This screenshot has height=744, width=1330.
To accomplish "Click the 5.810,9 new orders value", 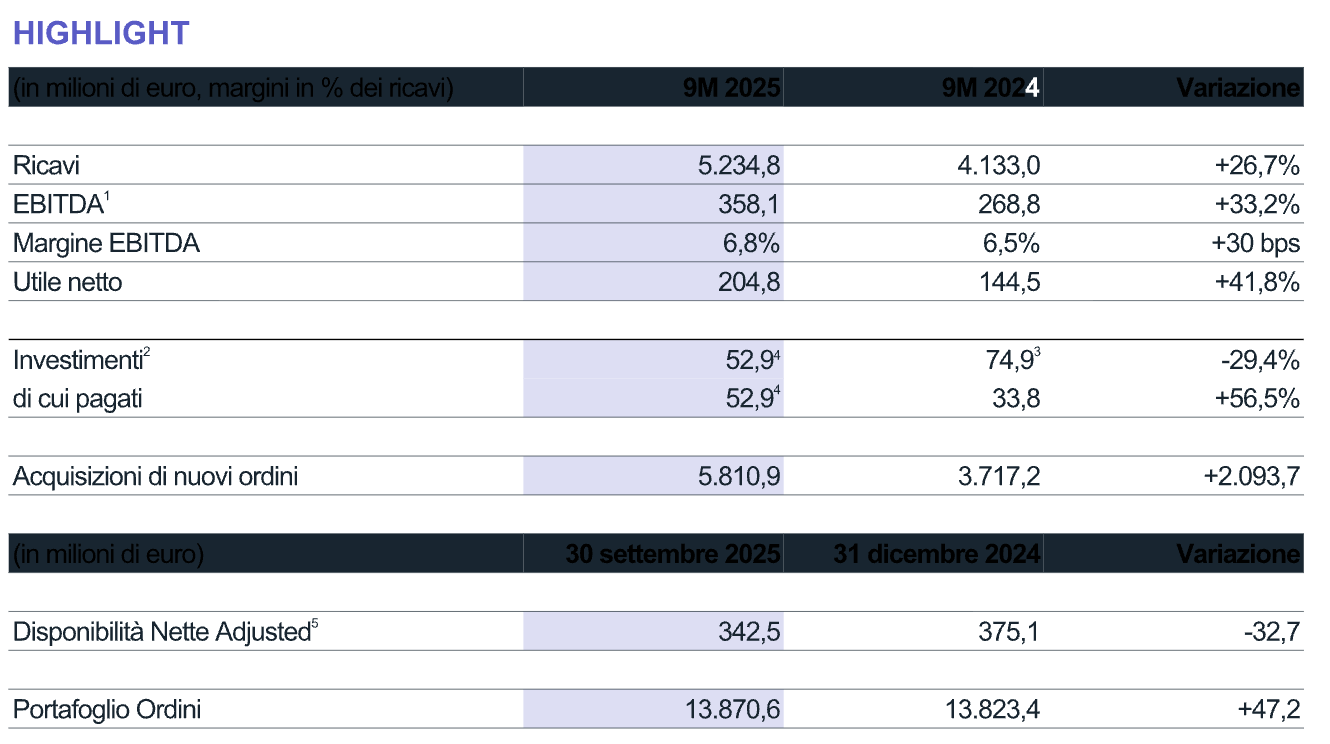I will pyautogui.click(x=739, y=477).
